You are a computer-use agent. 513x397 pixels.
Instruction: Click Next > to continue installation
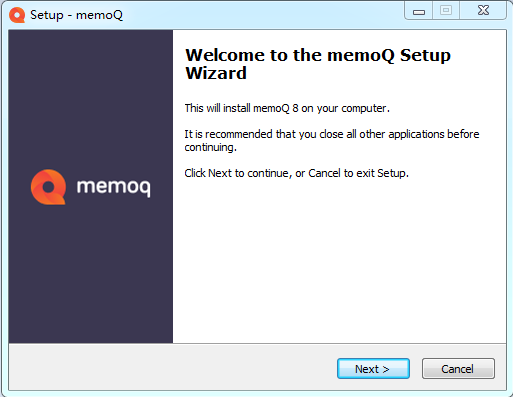pos(373,369)
